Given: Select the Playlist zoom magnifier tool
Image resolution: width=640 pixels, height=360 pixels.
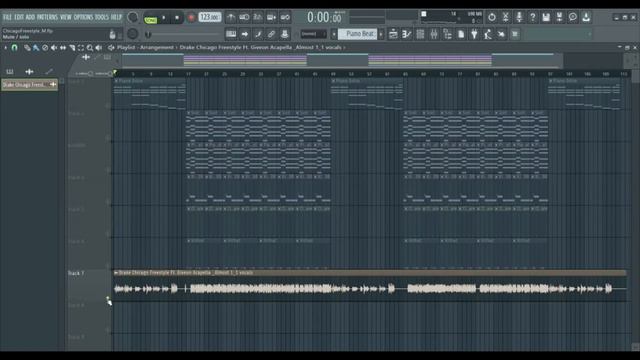Looking at the screenshot, I should tap(90, 48).
